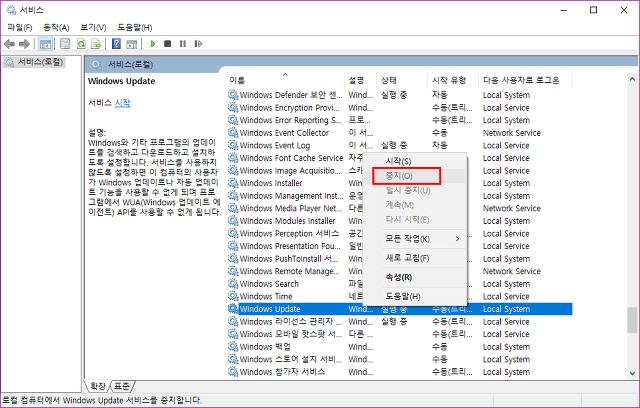The image size is (640, 408).
Task: Choose 계속(M) in the context menu
Action: click(415, 205)
